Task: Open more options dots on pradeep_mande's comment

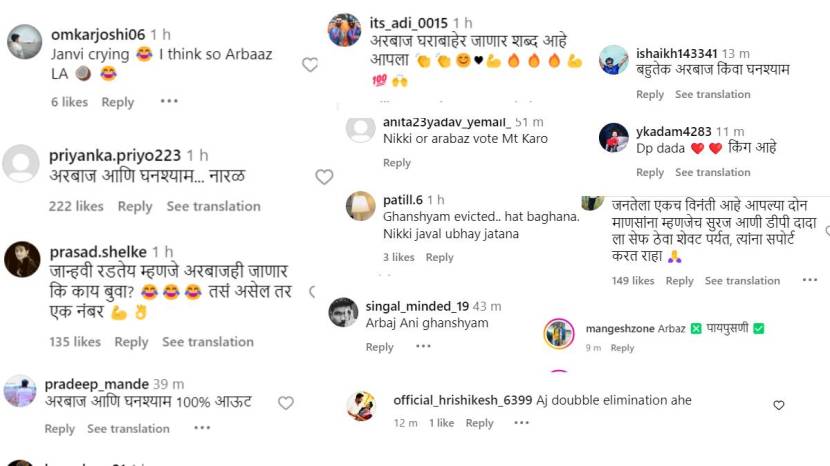Action: pyautogui.click(x=202, y=428)
